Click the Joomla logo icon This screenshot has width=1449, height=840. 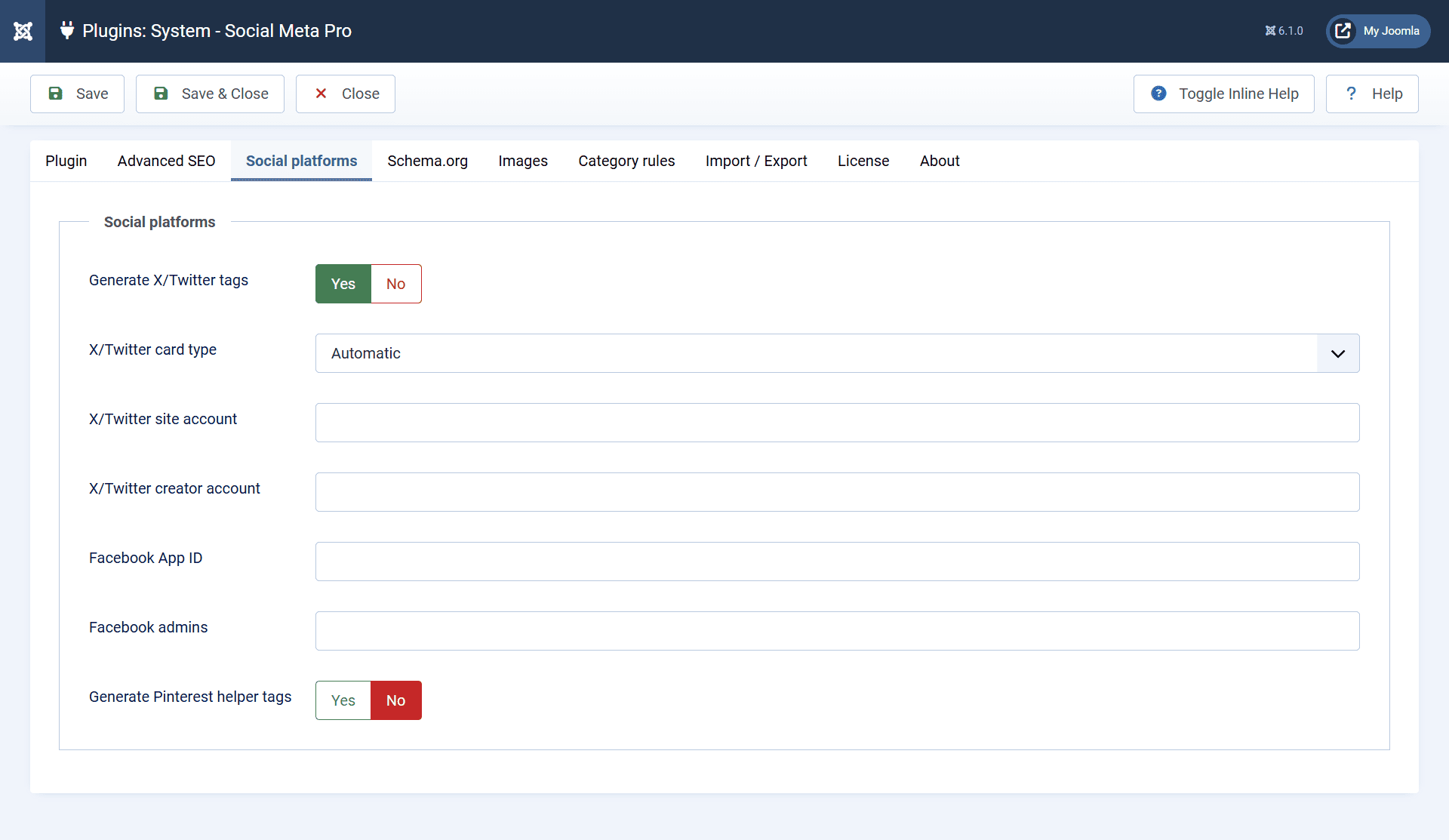pyautogui.click(x=23, y=31)
